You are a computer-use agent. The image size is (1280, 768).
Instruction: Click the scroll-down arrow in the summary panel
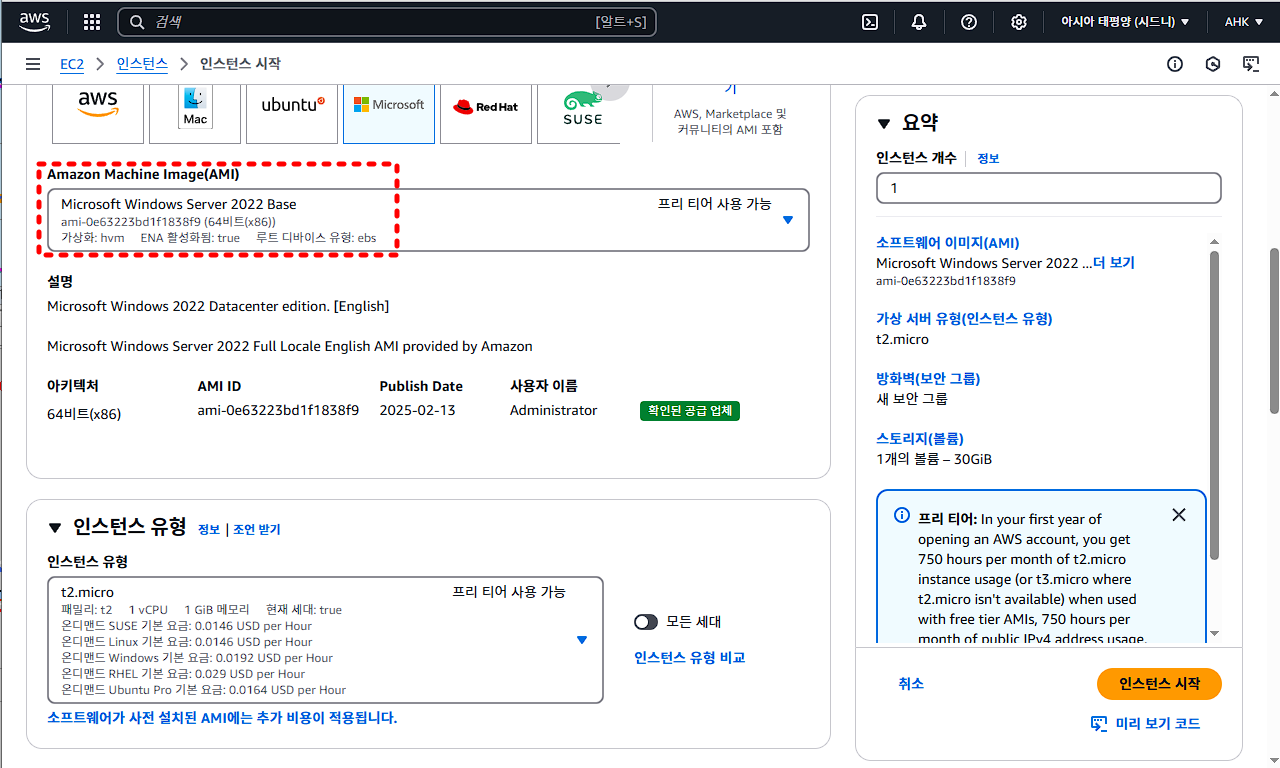coord(1215,632)
